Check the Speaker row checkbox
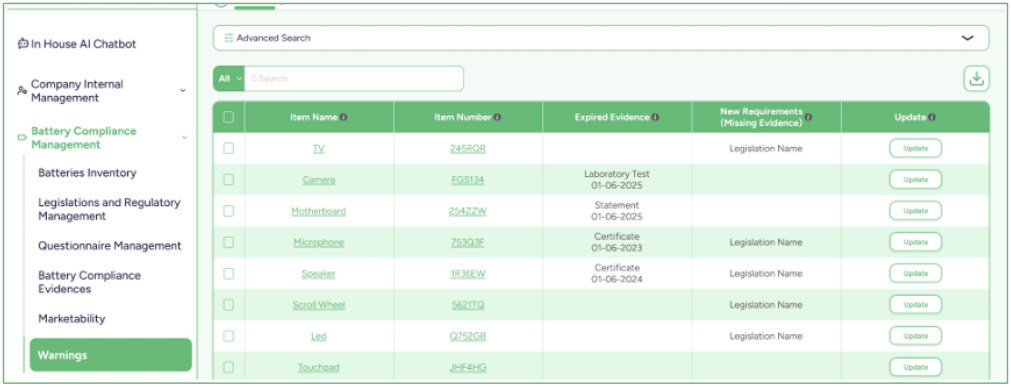Viewport: 1011px width, 387px height. coord(228,273)
